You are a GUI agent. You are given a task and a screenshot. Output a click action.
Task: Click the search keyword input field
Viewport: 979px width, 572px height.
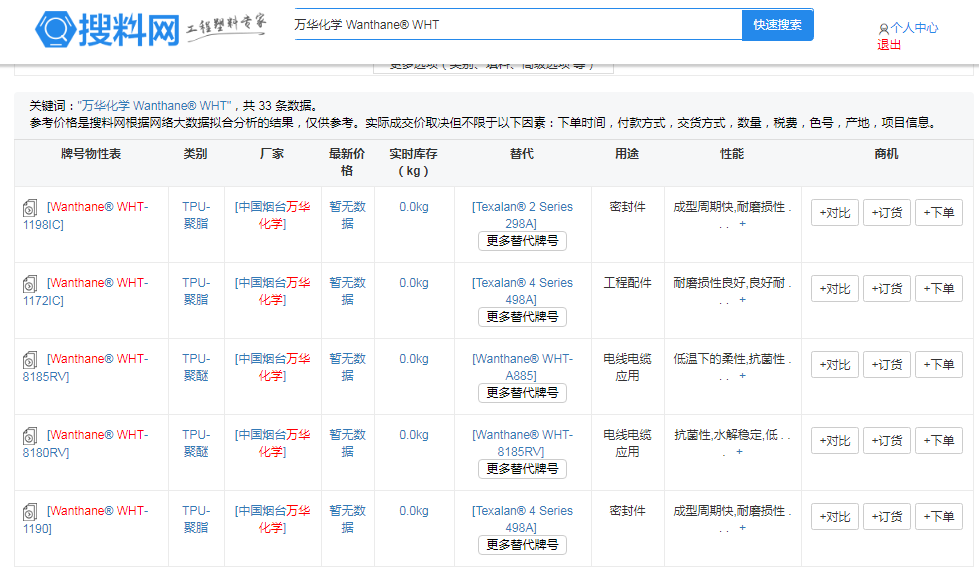pos(515,25)
